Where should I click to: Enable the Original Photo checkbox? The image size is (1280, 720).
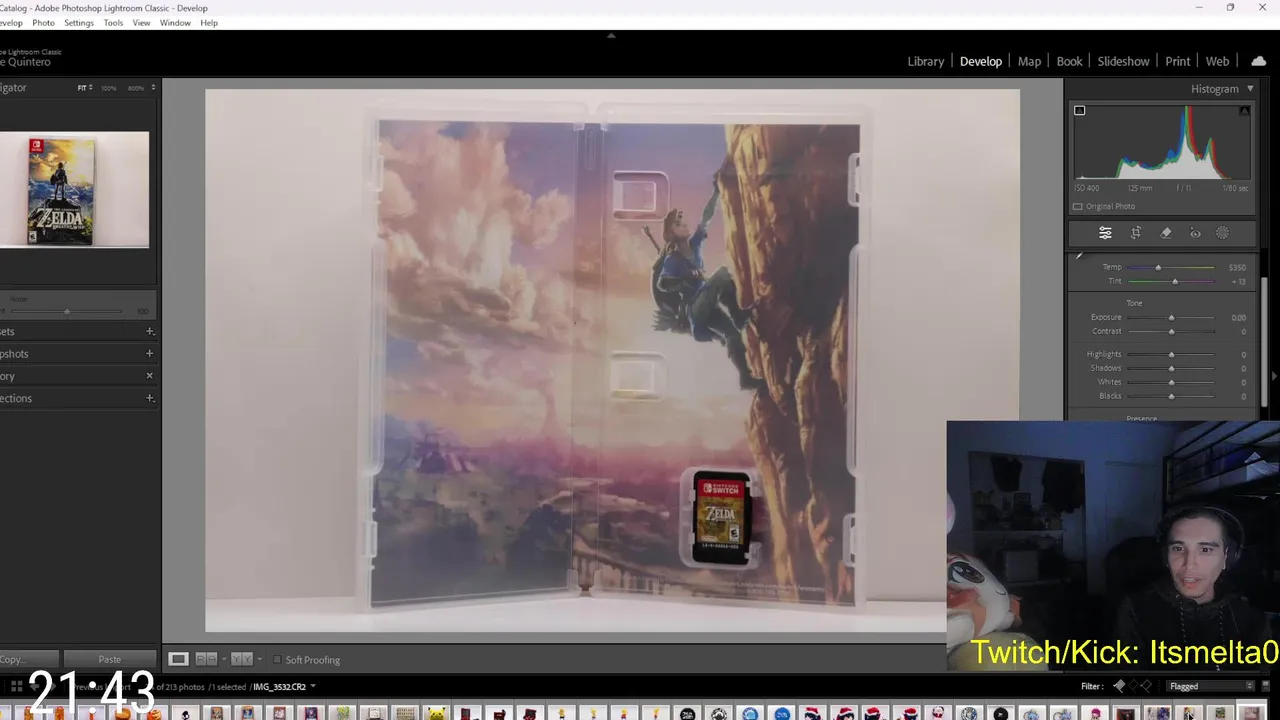[x=1078, y=207]
